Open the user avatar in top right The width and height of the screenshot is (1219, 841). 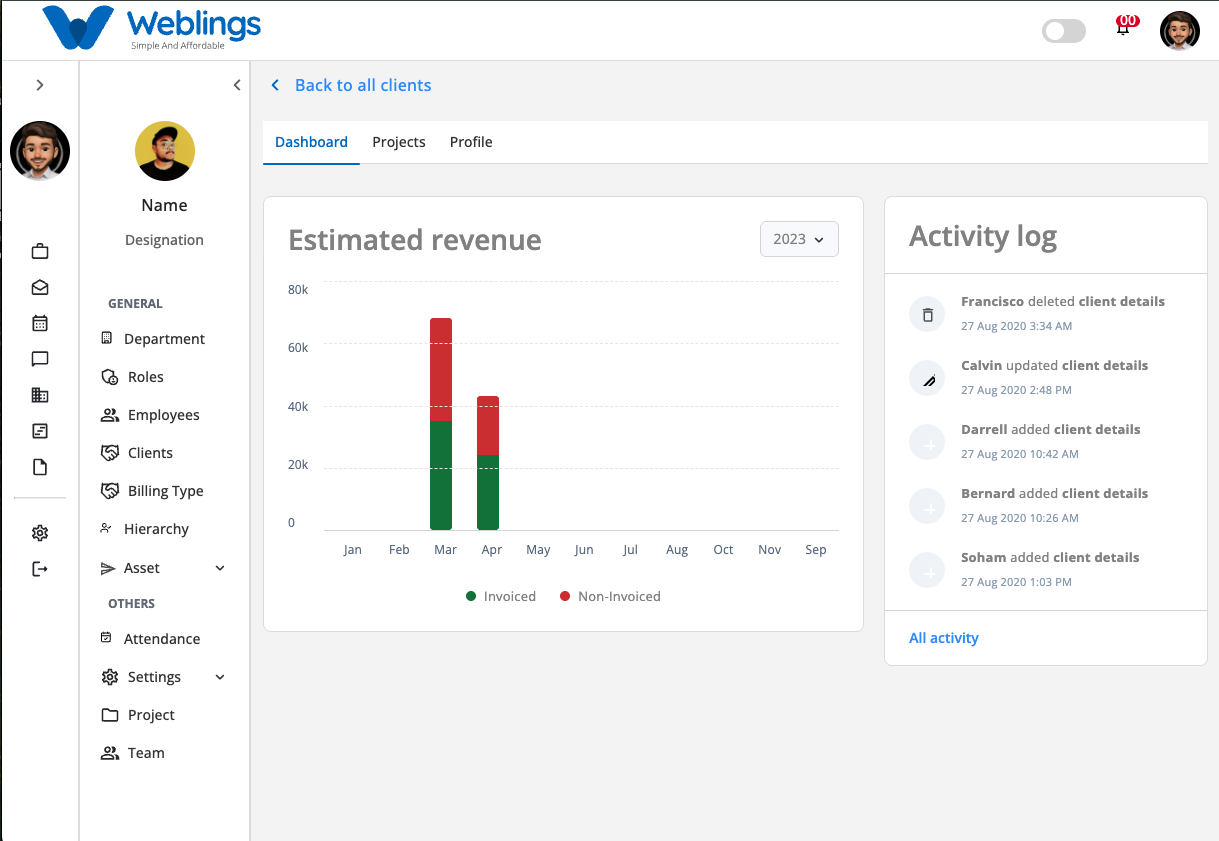pyautogui.click(x=1180, y=31)
